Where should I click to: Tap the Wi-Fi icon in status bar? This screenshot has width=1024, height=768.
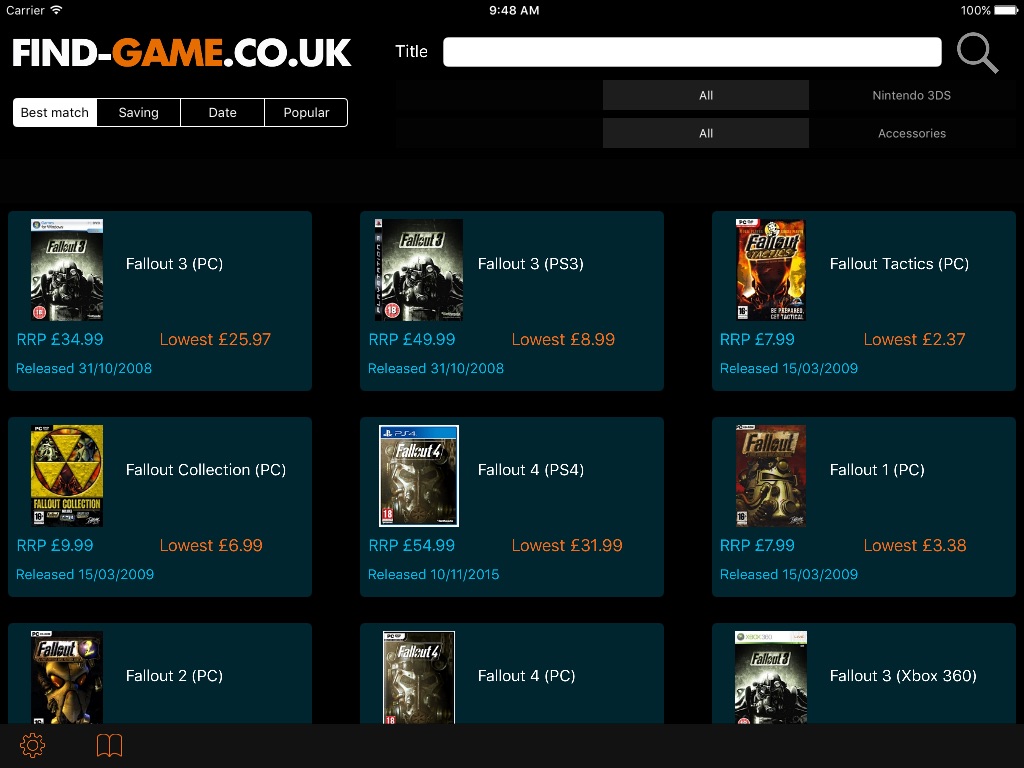[x=56, y=10]
